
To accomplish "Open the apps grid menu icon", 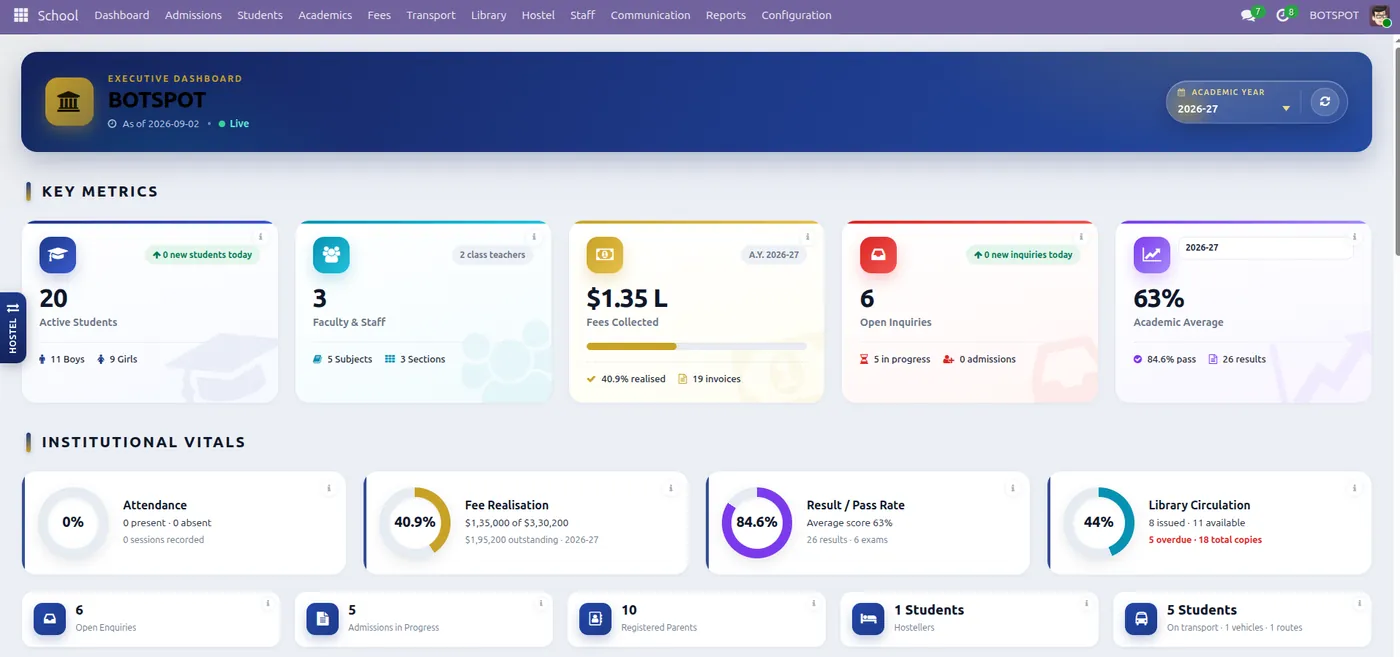I will click(21, 15).
